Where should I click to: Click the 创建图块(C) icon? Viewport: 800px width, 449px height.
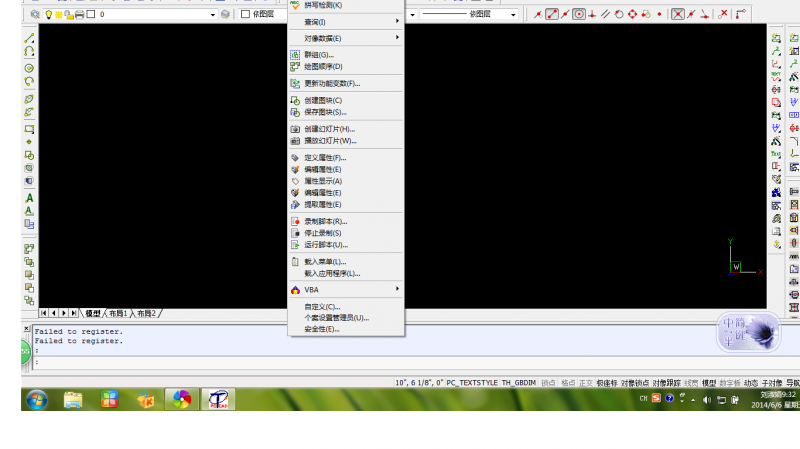pos(295,101)
